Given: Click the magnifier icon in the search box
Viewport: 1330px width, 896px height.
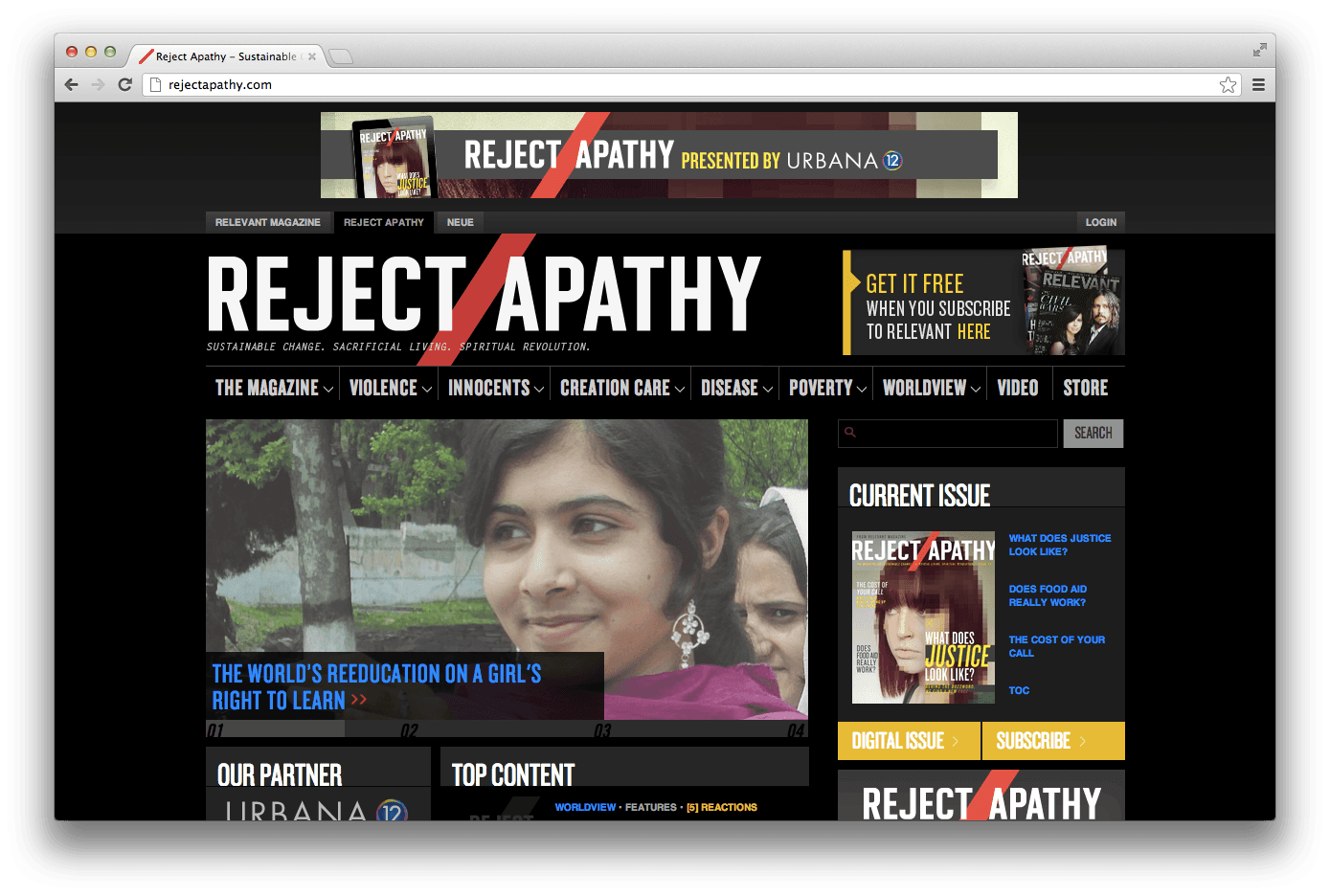Looking at the screenshot, I should pyautogui.click(x=849, y=433).
